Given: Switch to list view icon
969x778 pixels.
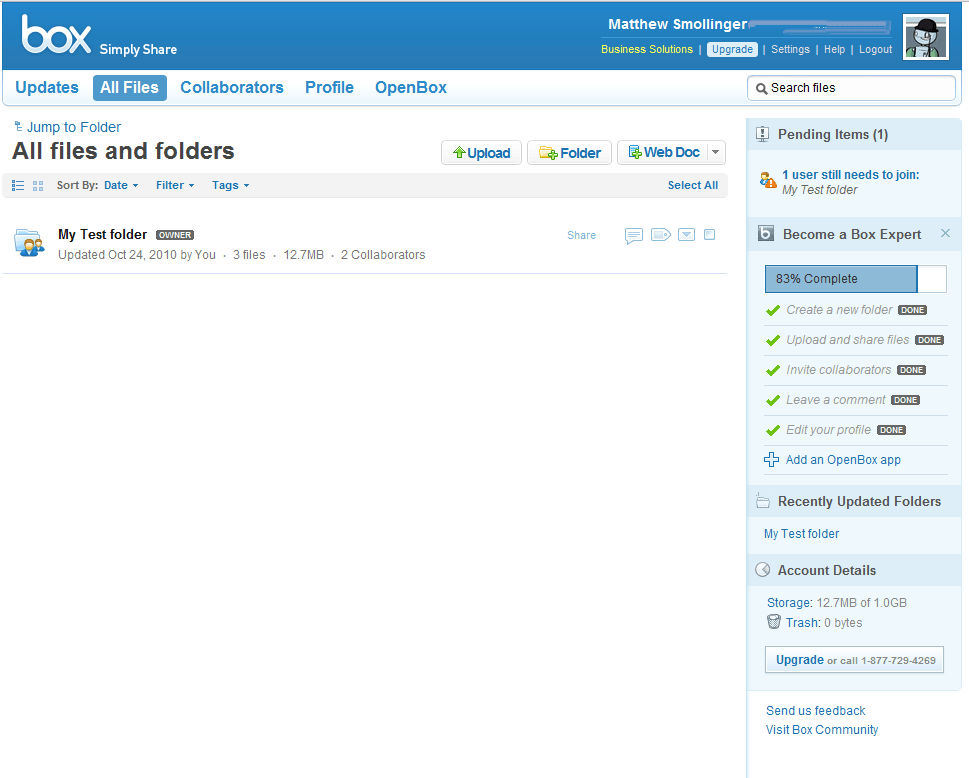Looking at the screenshot, I should 18,185.
